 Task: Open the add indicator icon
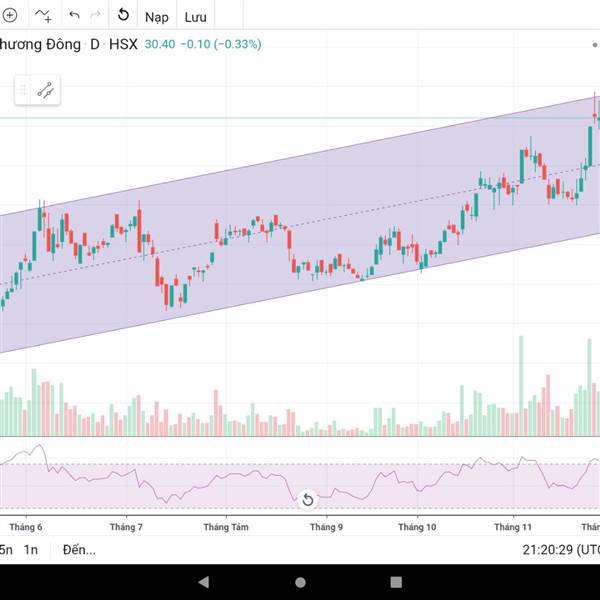(43, 15)
